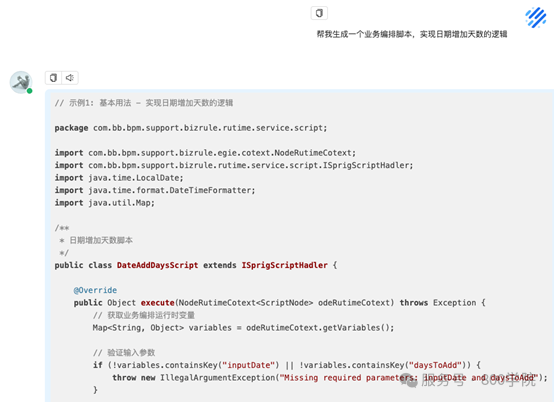Click the "inputDate" string literal in if condition
Viewport: 554px width, 402px height.
[251, 365]
